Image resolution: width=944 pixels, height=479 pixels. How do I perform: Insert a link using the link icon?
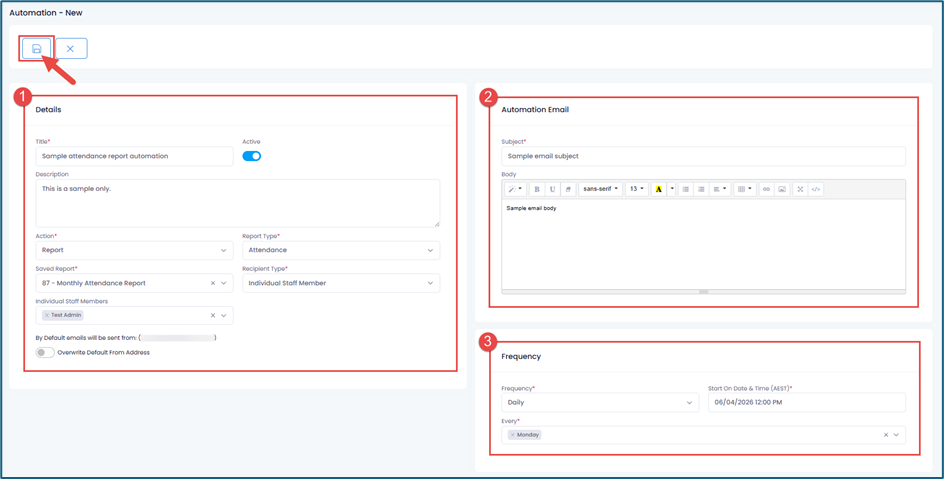pyautogui.click(x=766, y=189)
